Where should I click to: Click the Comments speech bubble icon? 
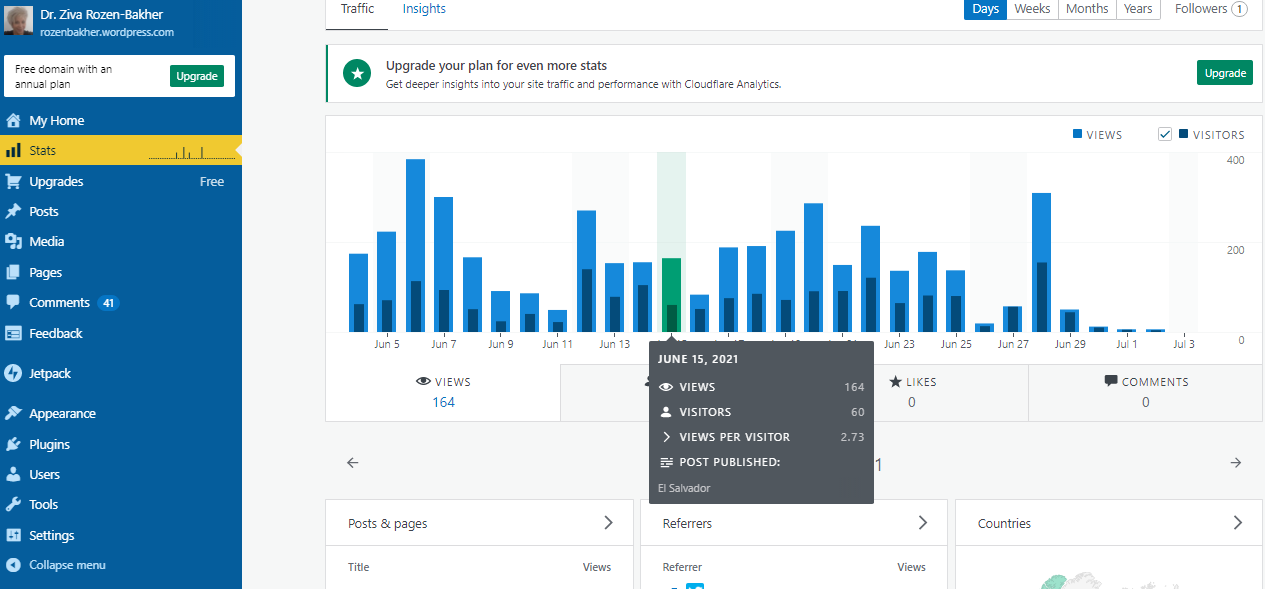[13, 302]
